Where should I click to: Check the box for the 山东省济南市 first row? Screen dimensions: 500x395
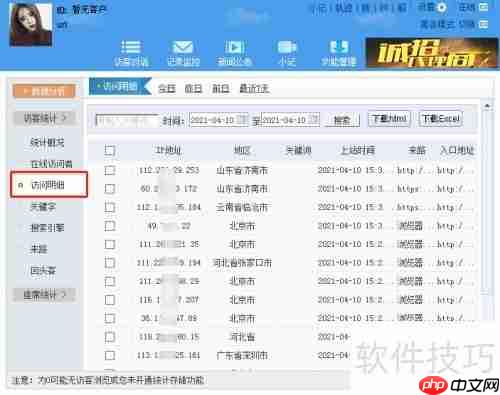tap(110, 170)
